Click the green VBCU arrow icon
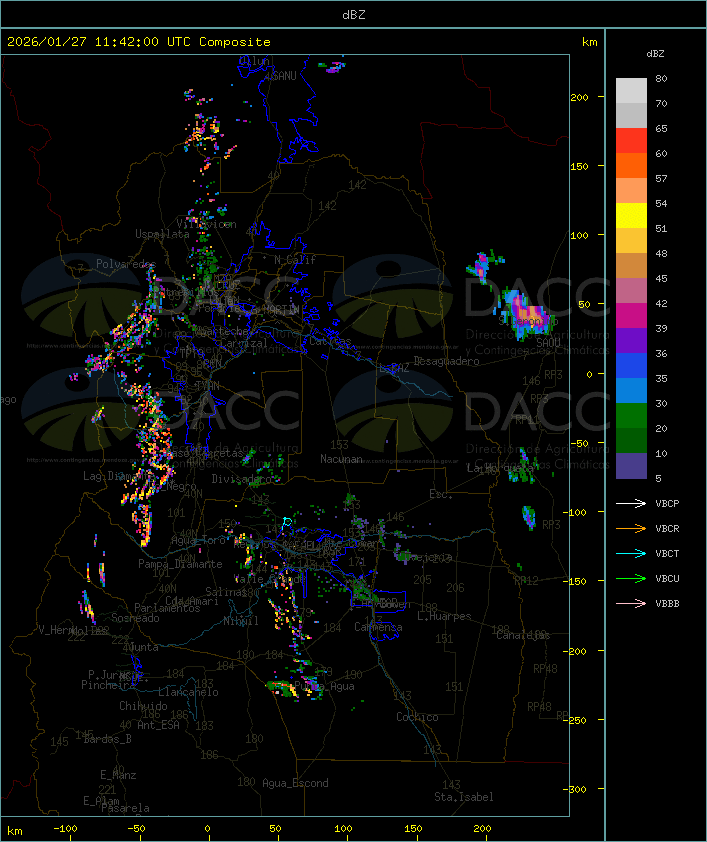Viewport: 707px width, 842px height. pos(631,578)
